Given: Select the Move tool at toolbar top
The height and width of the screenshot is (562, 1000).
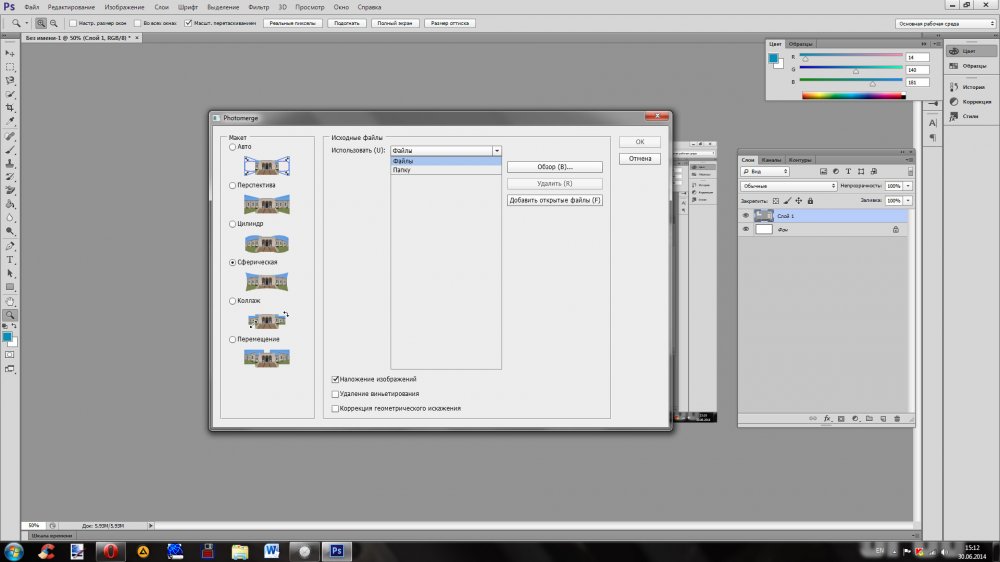Looking at the screenshot, I should pos(10,52).
